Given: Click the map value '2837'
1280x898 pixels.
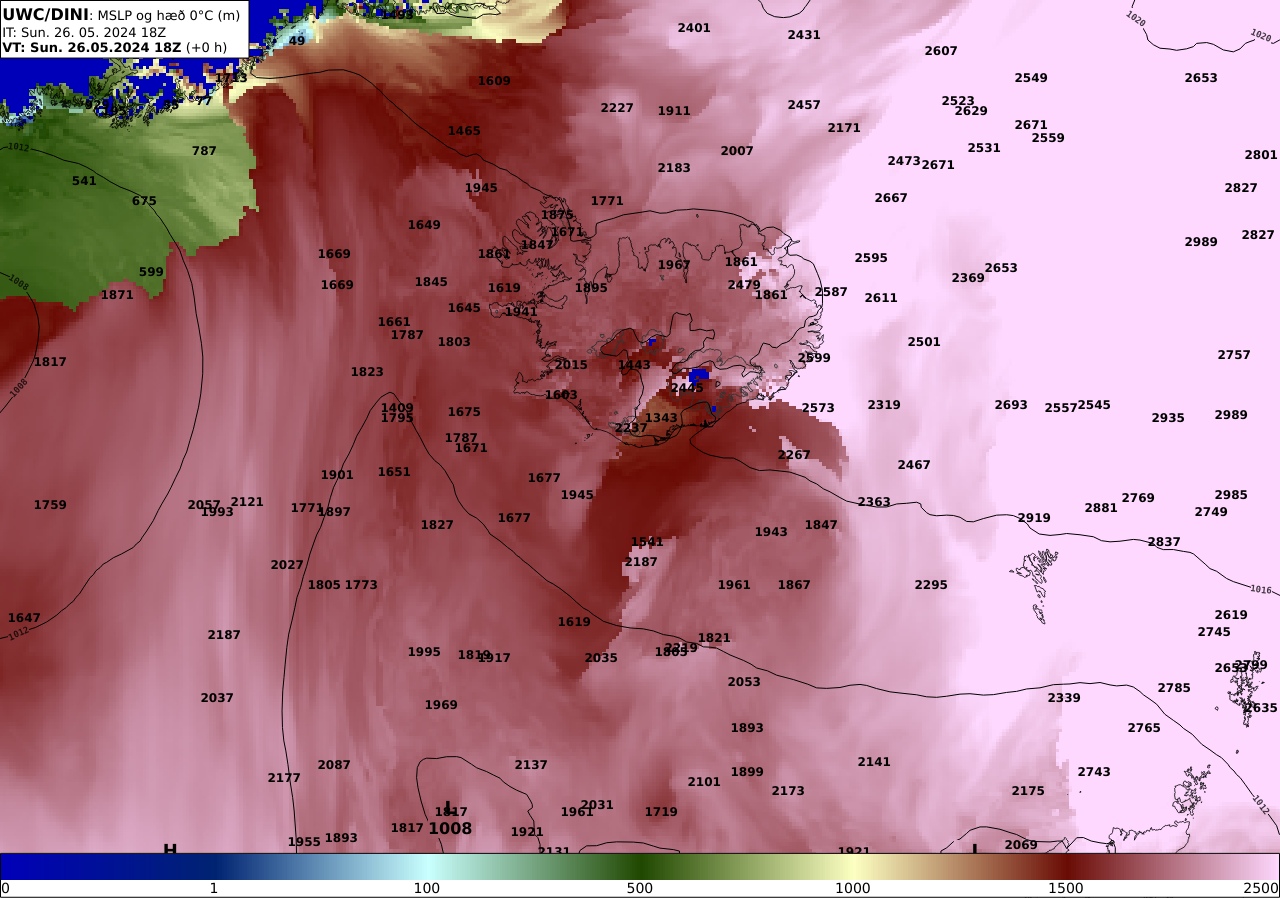Looking at the screenshot, I should 1164,542.
